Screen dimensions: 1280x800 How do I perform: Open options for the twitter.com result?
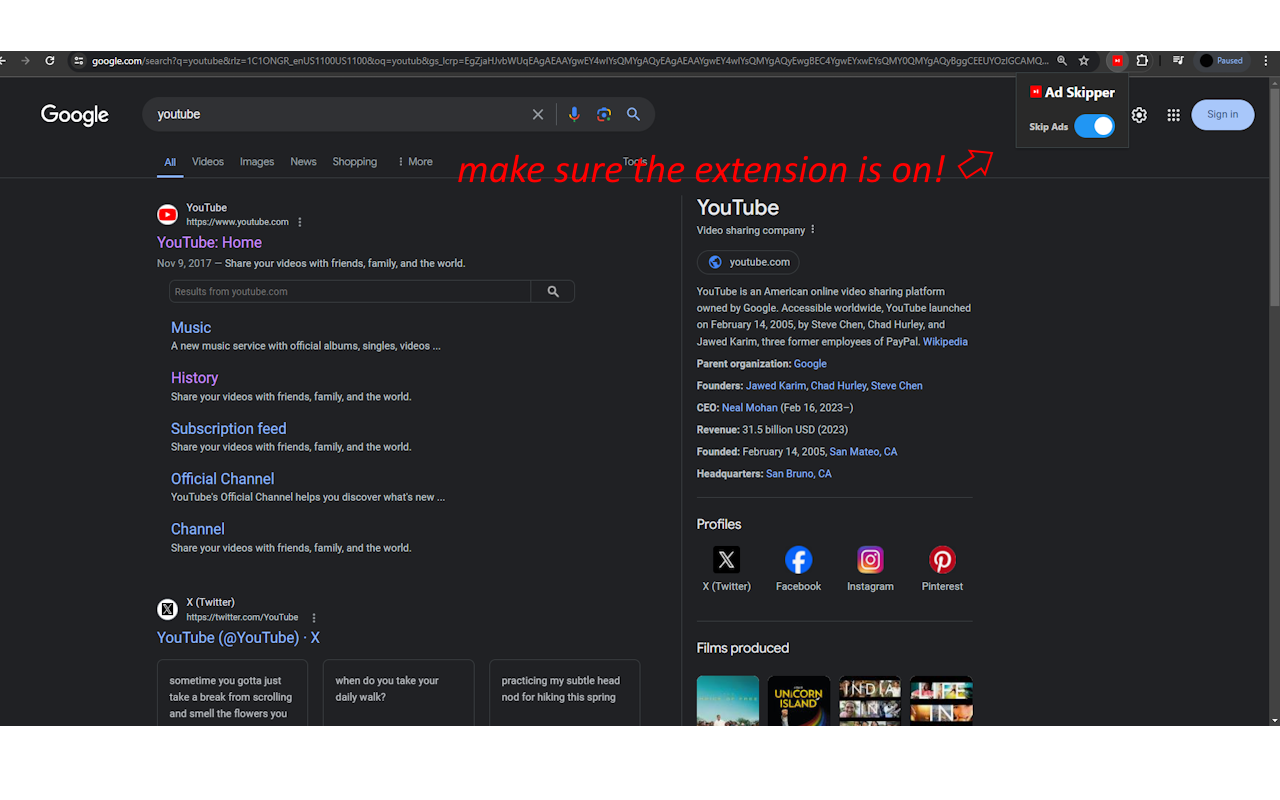pos(314,618)
